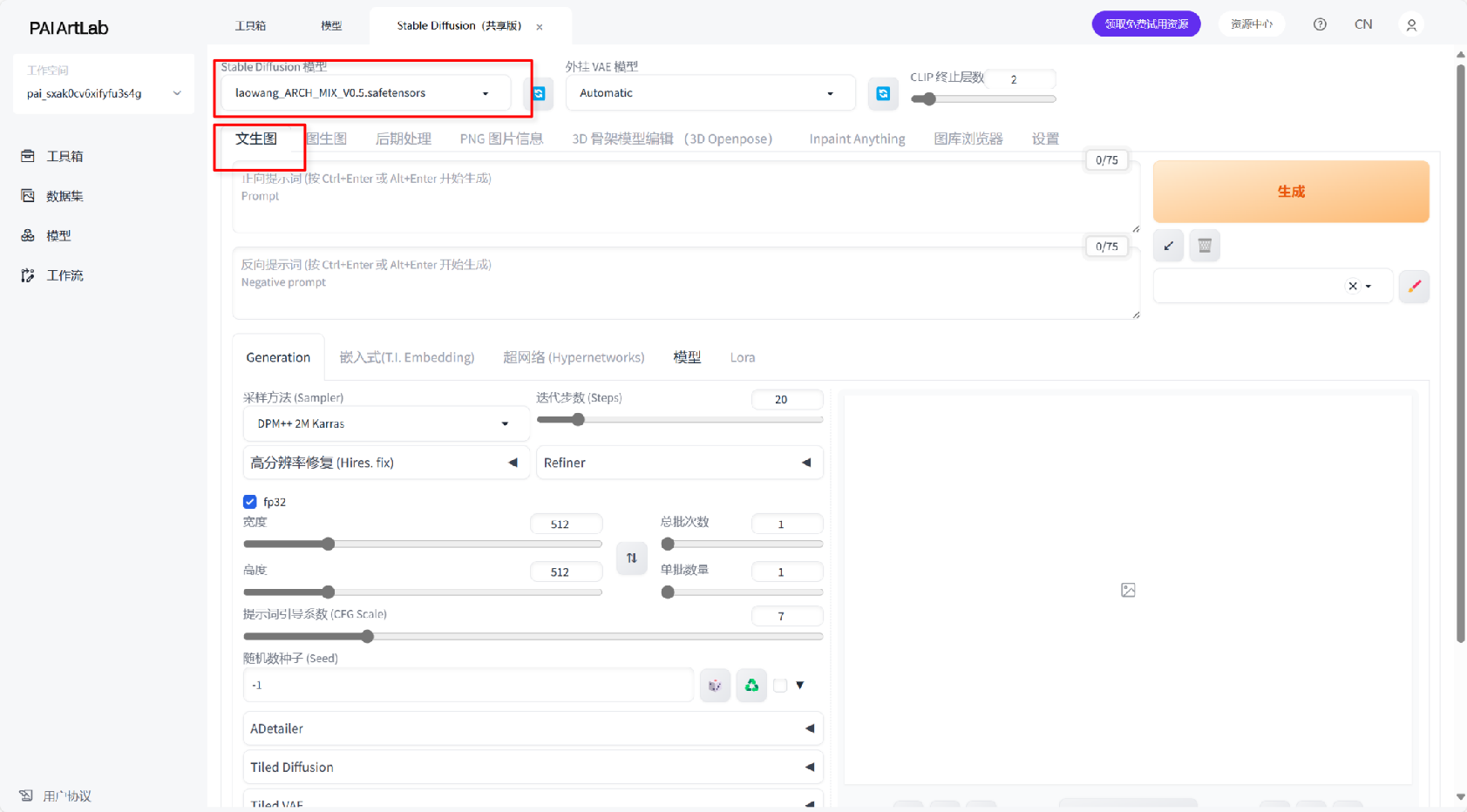
Task: Open the 3D 骨架模型编辑 (3D Openpose) tab
Action: pos(672,139)
